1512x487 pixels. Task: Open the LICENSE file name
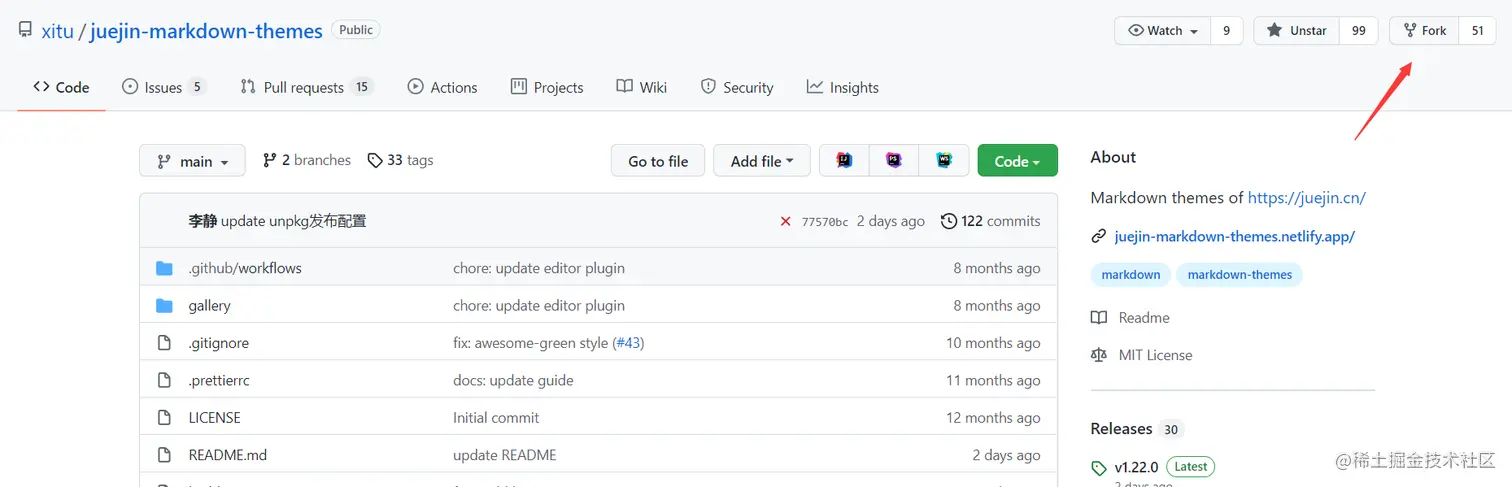click(214, 417)
